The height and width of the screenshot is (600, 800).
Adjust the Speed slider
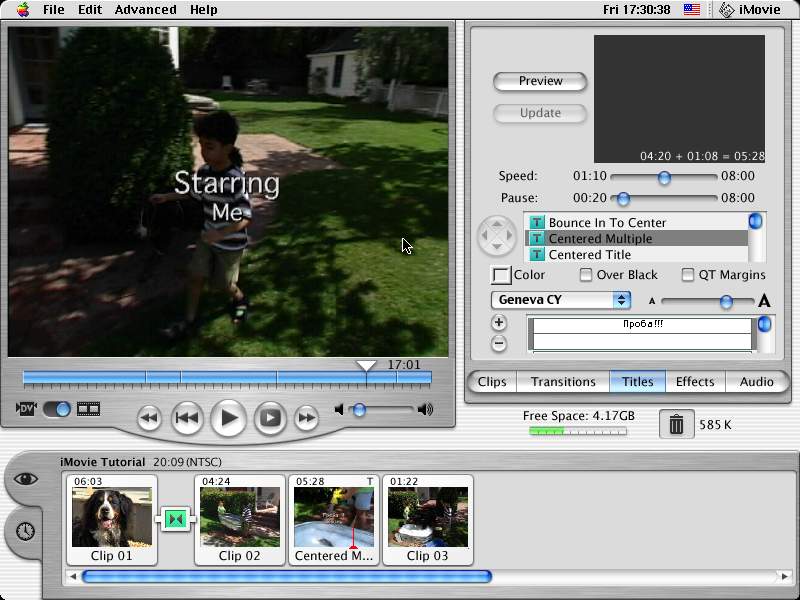(x=664, y=177)
